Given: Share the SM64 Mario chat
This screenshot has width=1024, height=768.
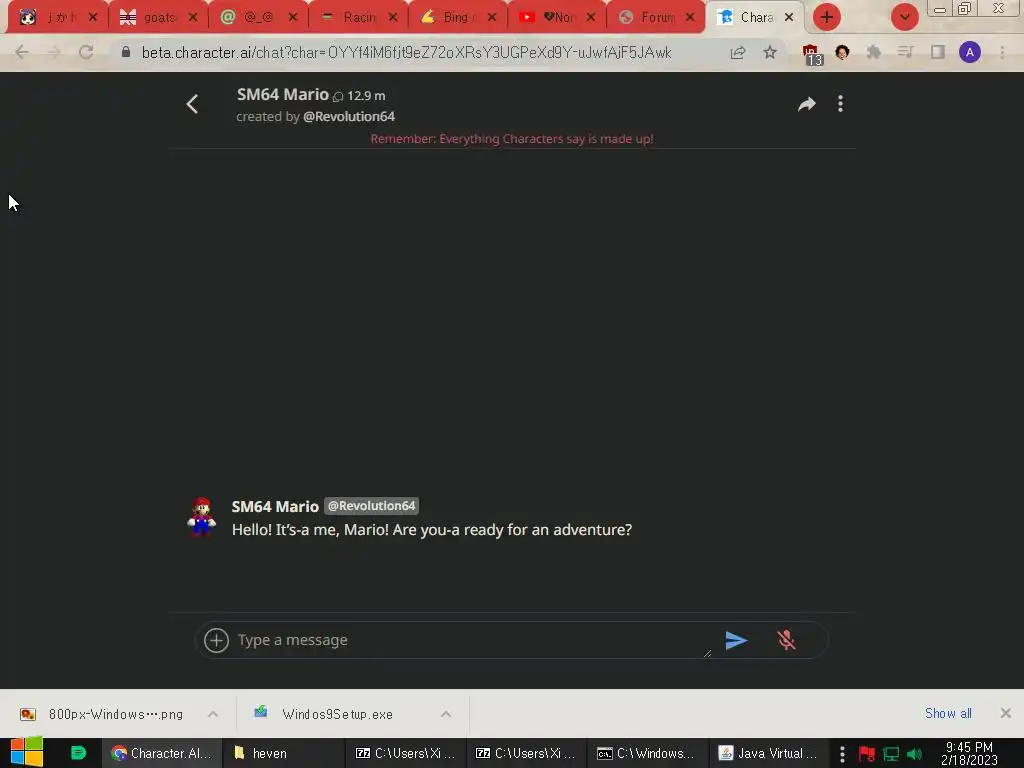Looking at the screenshot, I should 807,104.
